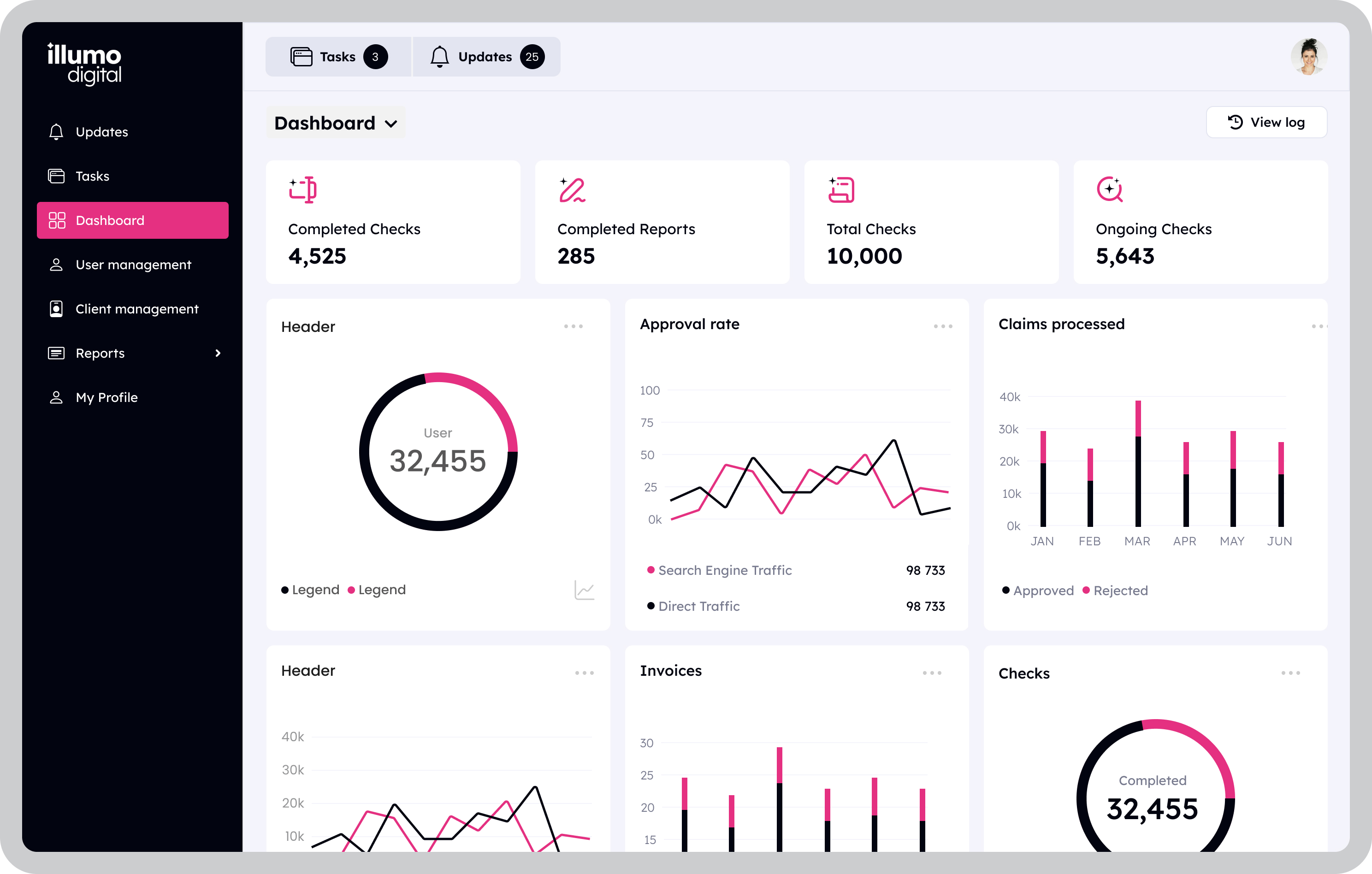This screenshot has height=874, width=1372.
Task: Click the Total Checks scroll icon
Action: click(x=841, y=190)
